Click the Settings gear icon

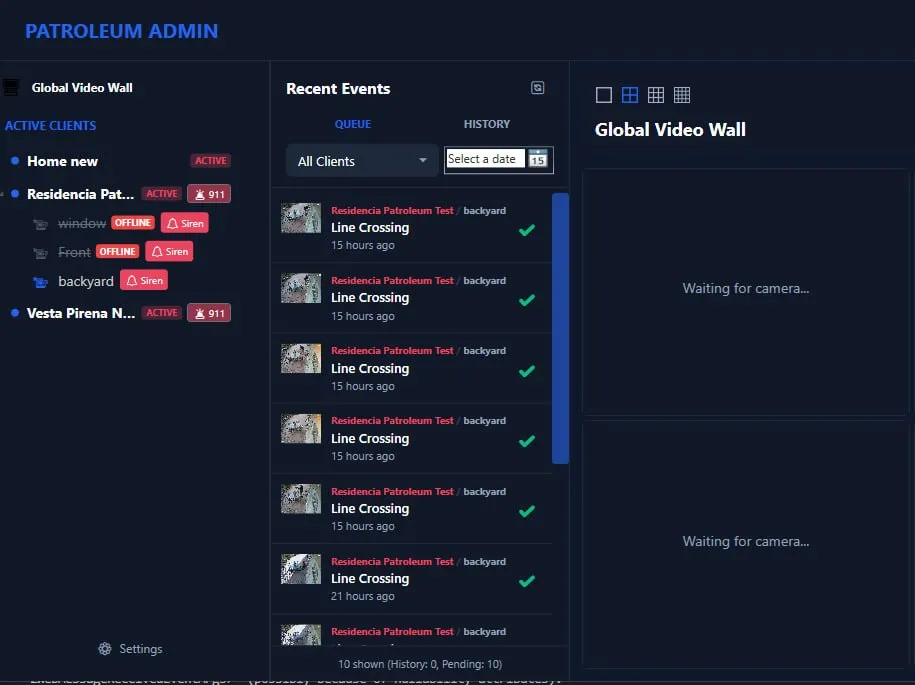pos(104,649)
